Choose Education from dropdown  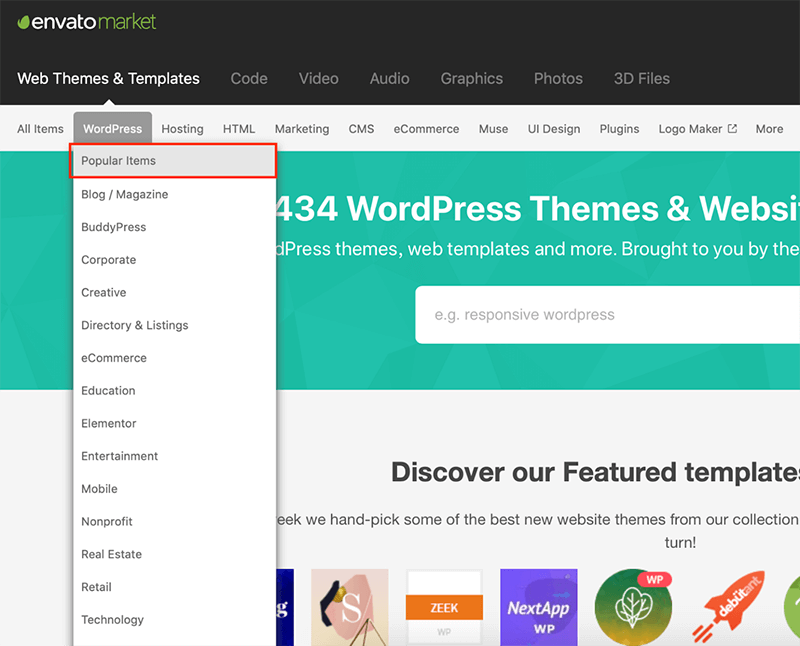(174, 390)
